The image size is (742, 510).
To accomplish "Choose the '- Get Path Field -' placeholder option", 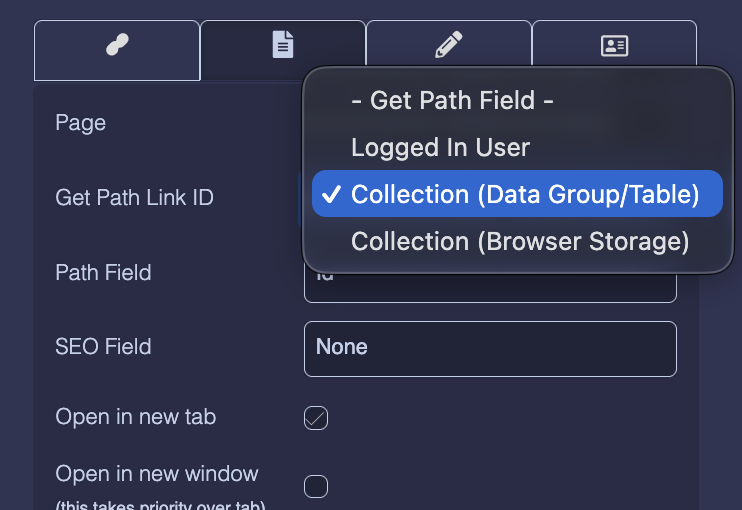I will (x=452, y=100).
